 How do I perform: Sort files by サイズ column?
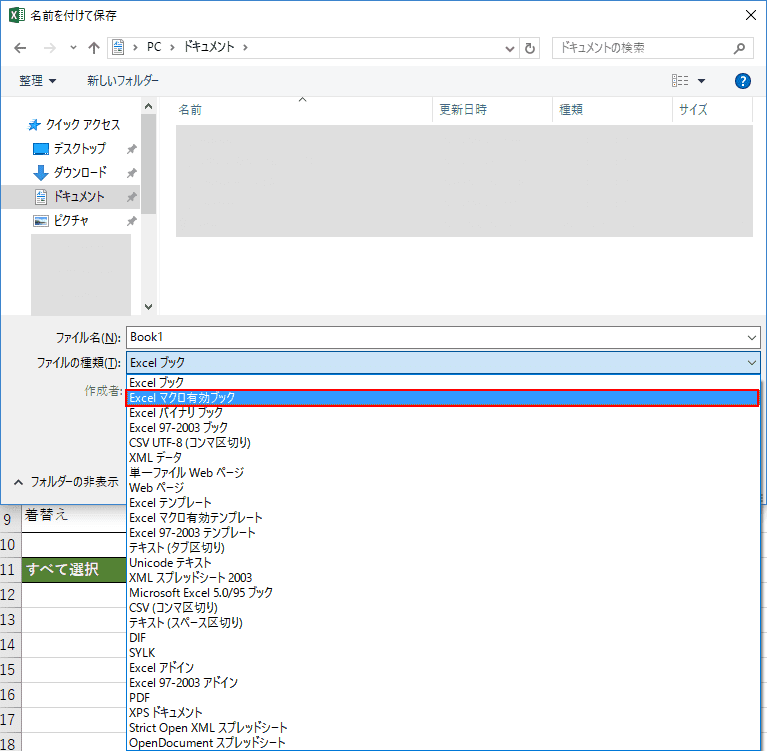coord(713,110)
